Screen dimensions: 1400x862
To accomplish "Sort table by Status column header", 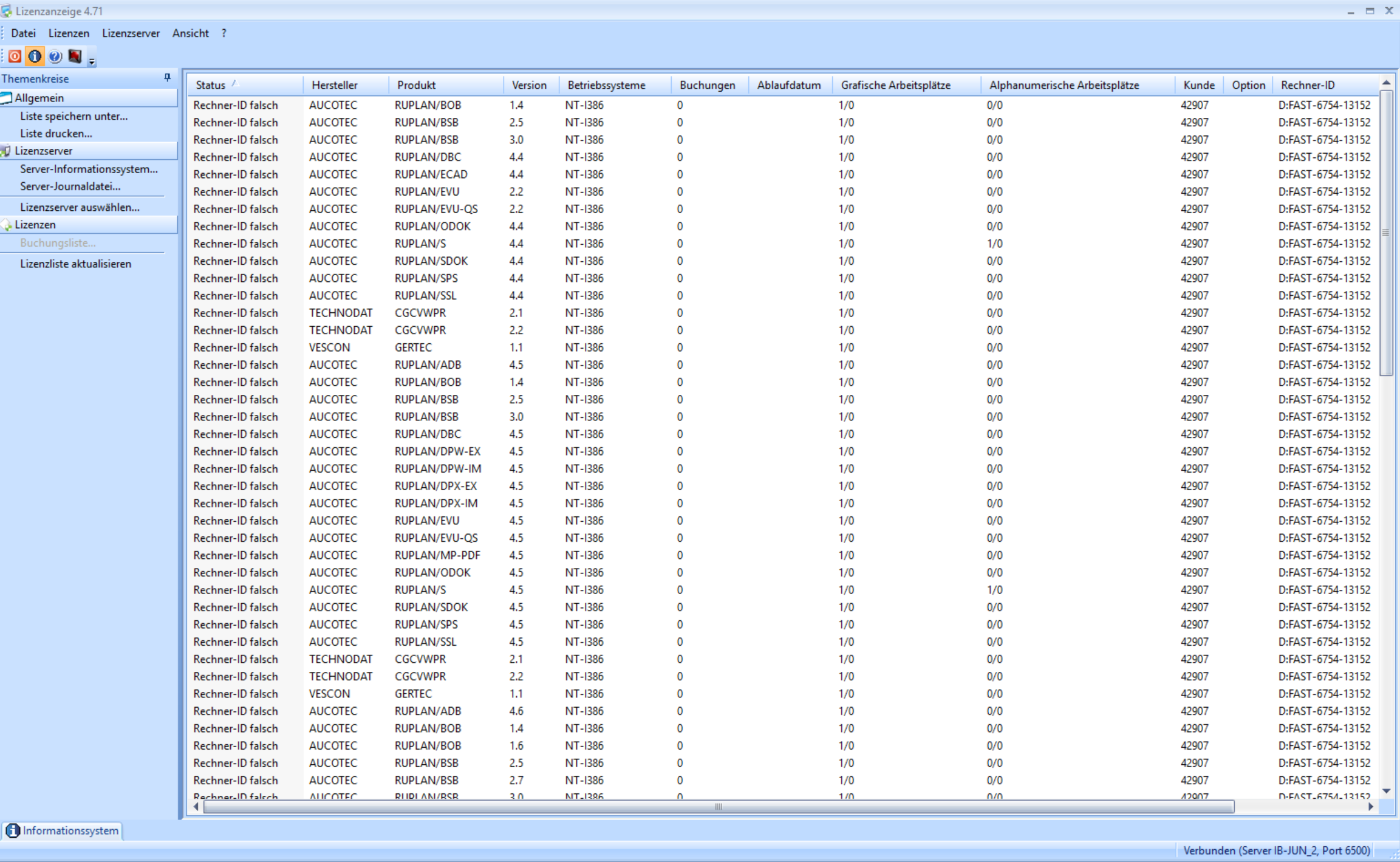I will coord(211,85).
